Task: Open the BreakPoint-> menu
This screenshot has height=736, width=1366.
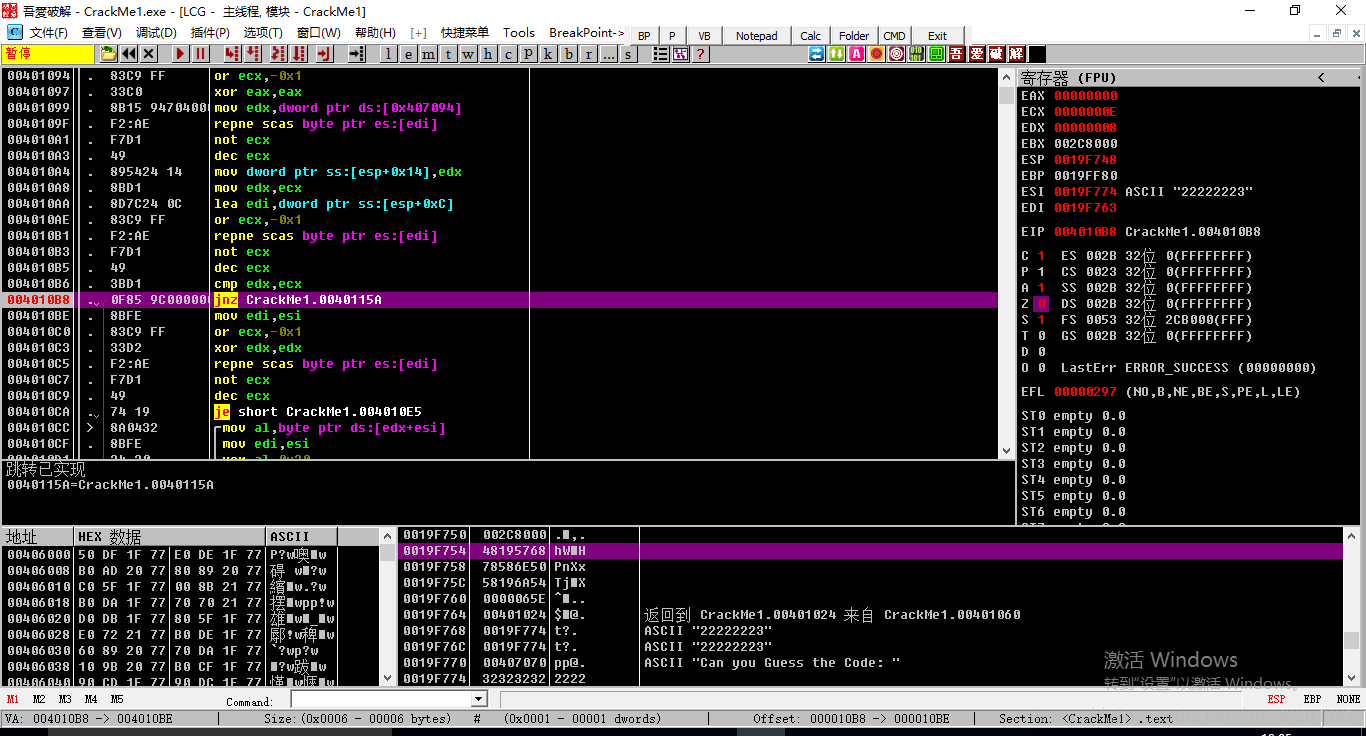Action: click(x=587, y=33)
